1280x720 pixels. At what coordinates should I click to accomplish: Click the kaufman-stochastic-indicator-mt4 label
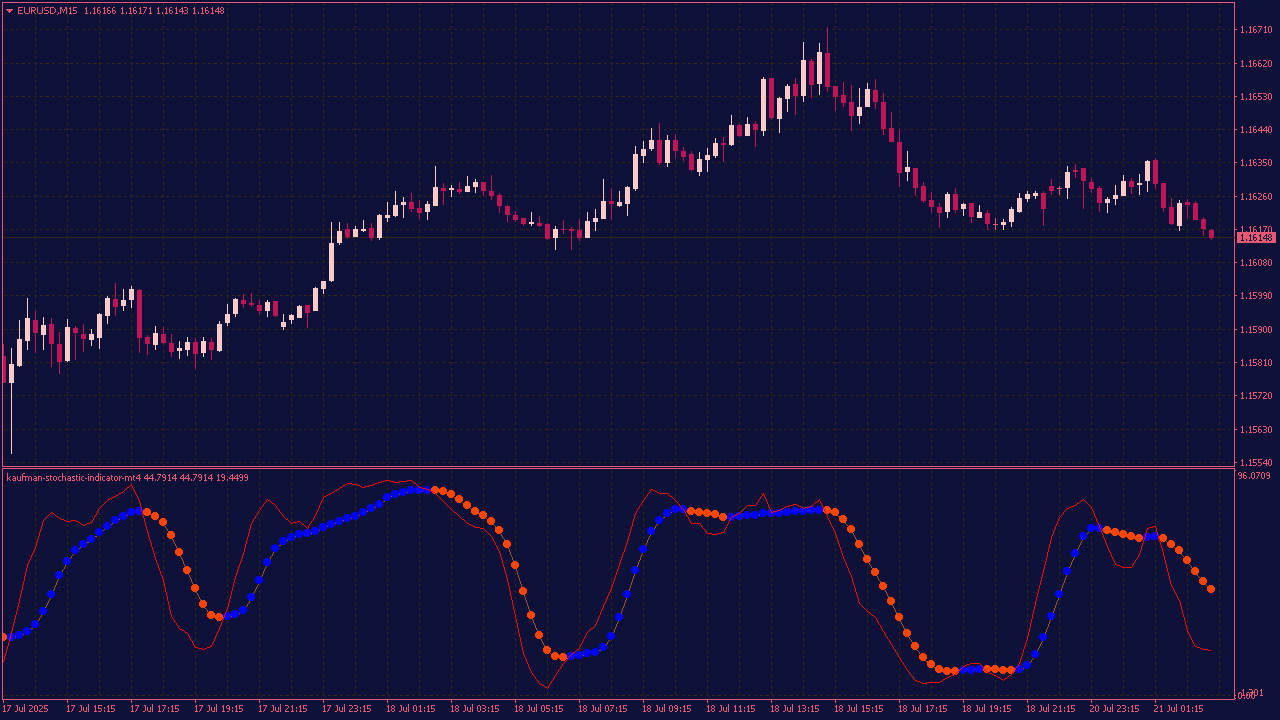pos(73,478)
